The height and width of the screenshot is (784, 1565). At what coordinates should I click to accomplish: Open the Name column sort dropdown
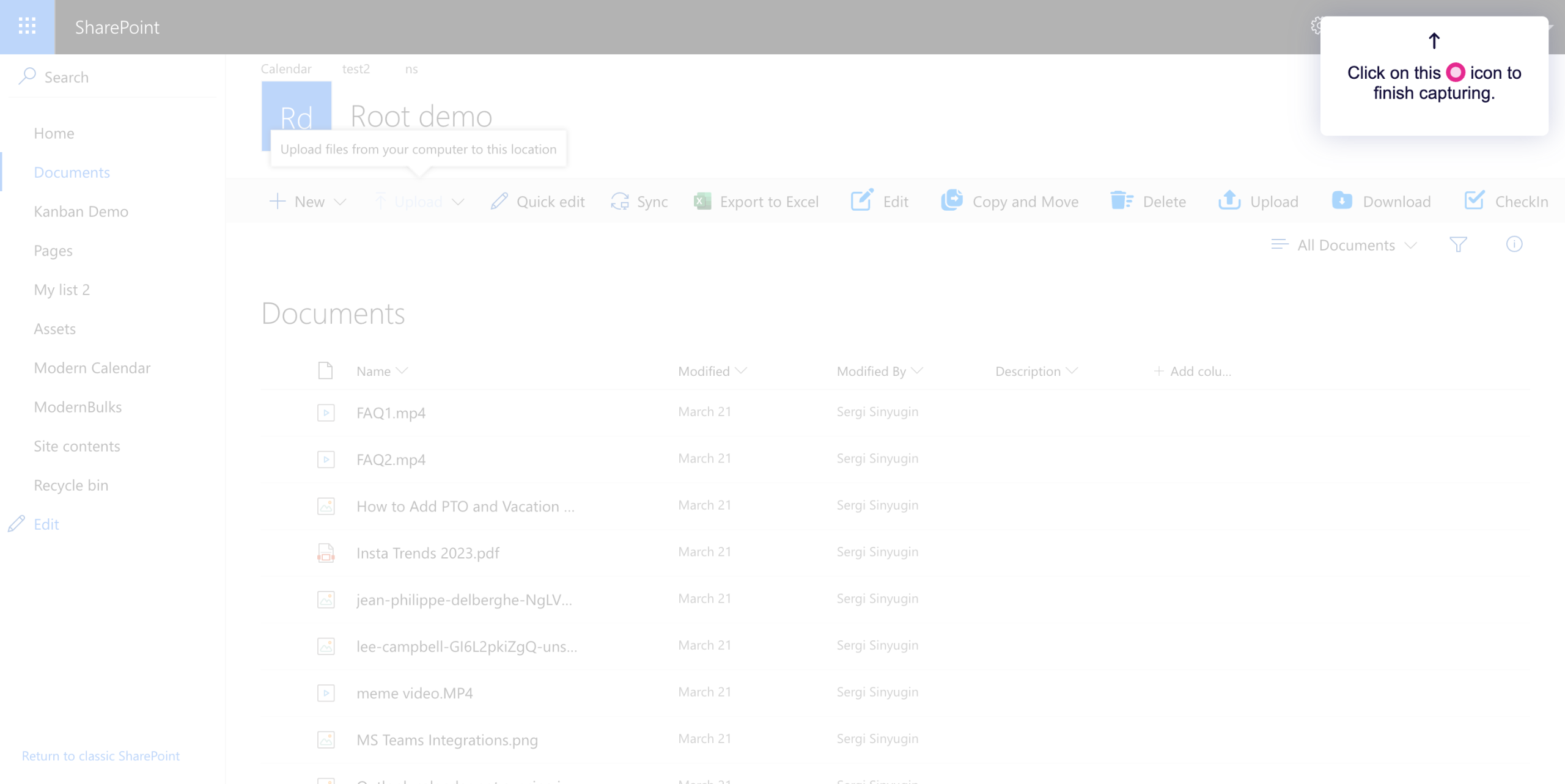click(x=381, y=371)
